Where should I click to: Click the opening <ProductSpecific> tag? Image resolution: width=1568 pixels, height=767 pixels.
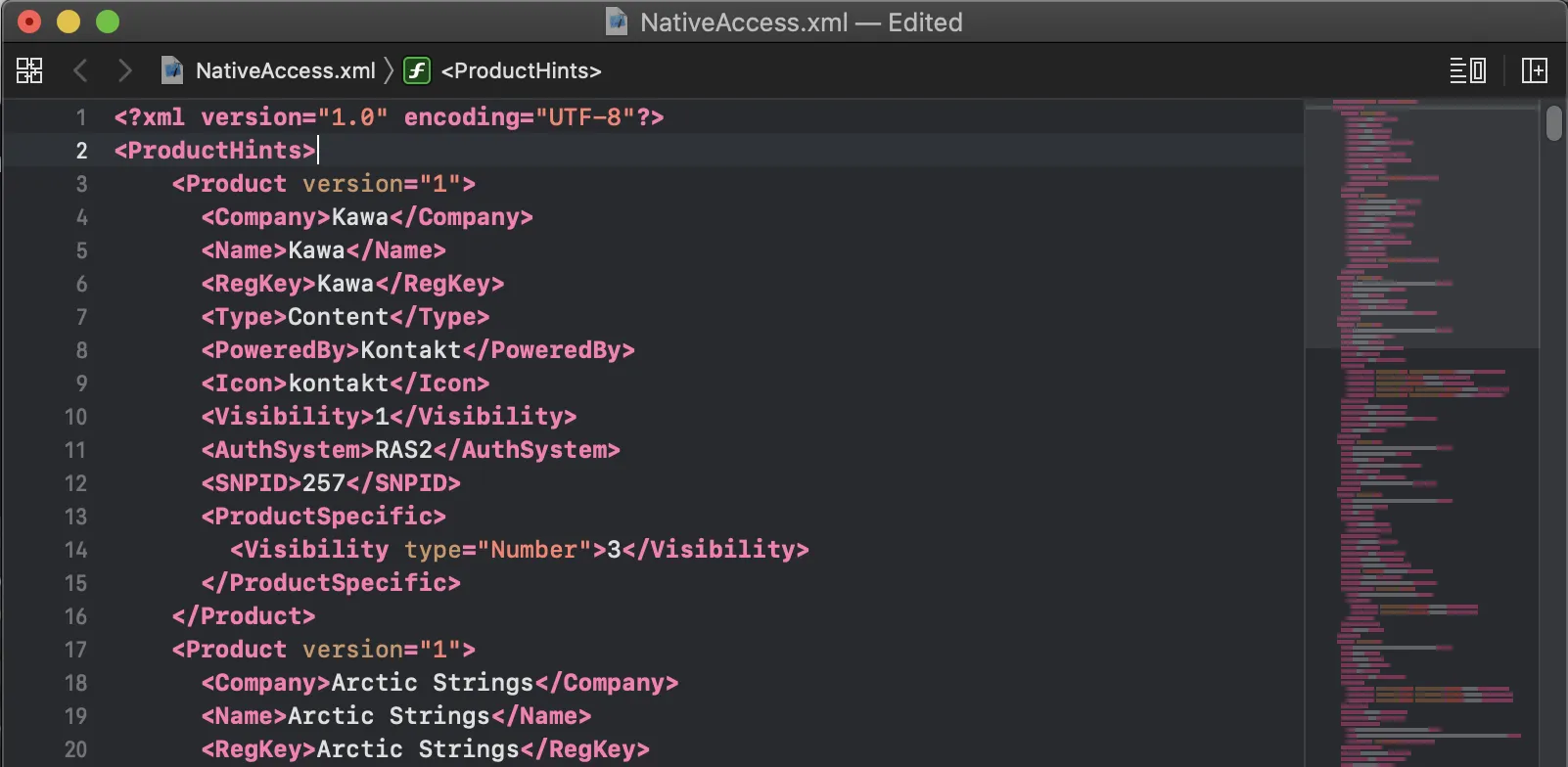324,517
